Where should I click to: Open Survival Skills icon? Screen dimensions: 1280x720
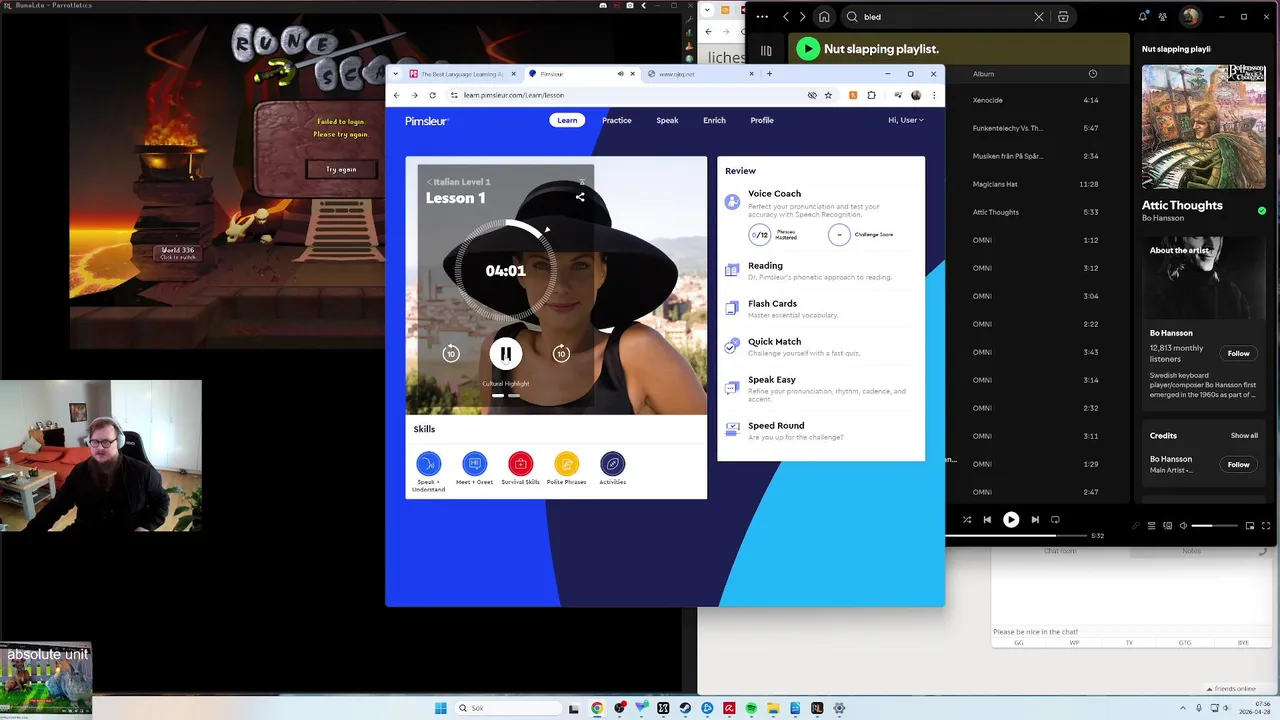(520, 464)
